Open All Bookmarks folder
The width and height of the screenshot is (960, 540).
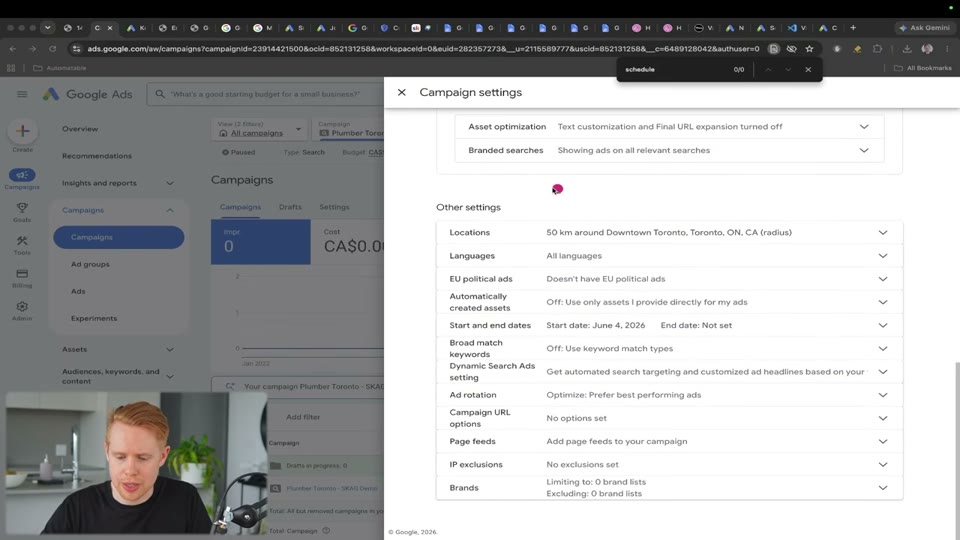point(923,68)
